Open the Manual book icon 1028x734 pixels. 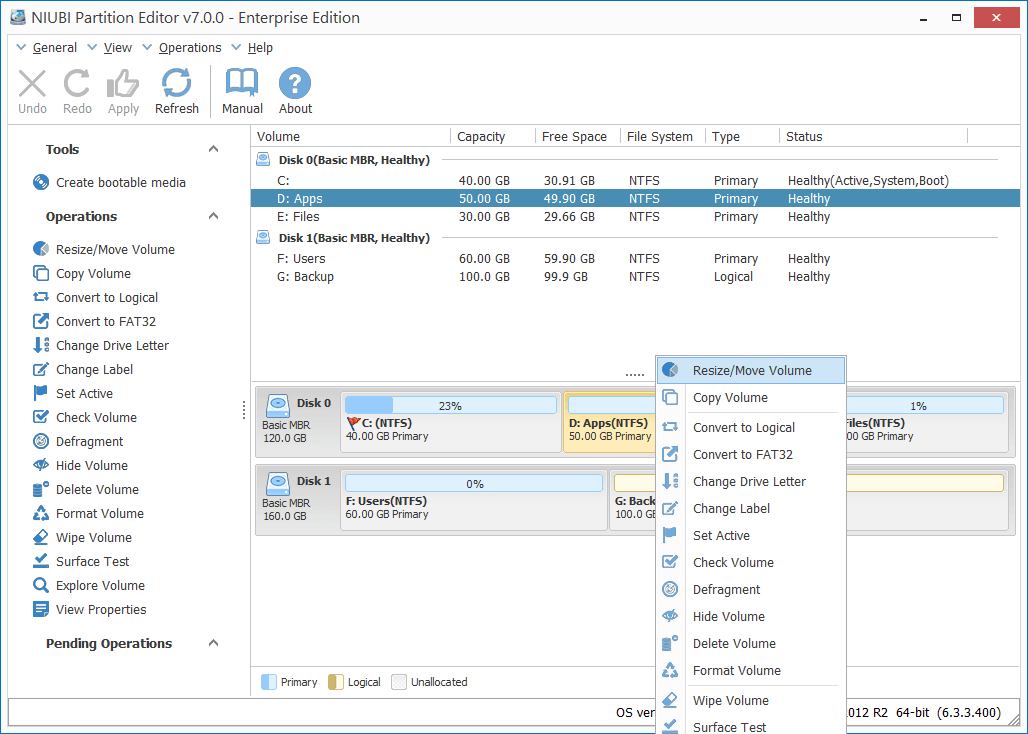point(242,83)
